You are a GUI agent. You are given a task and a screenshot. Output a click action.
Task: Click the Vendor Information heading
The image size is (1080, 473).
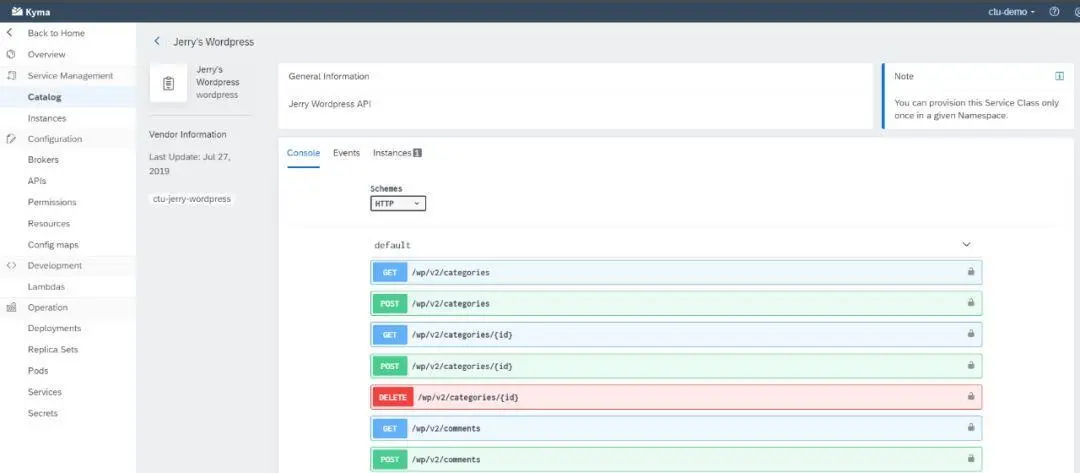187,134
